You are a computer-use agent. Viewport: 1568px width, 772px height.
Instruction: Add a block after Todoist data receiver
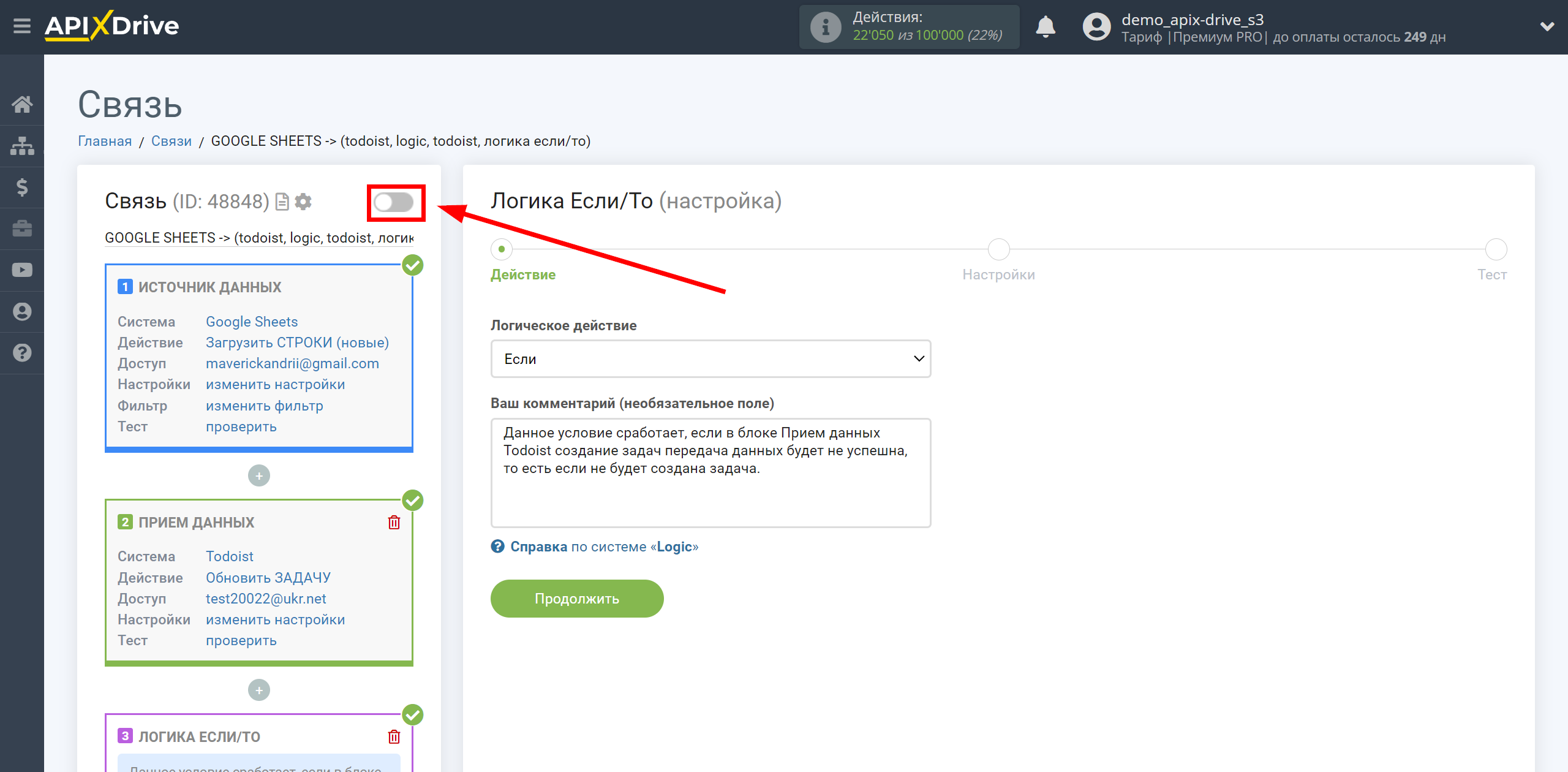259,691
